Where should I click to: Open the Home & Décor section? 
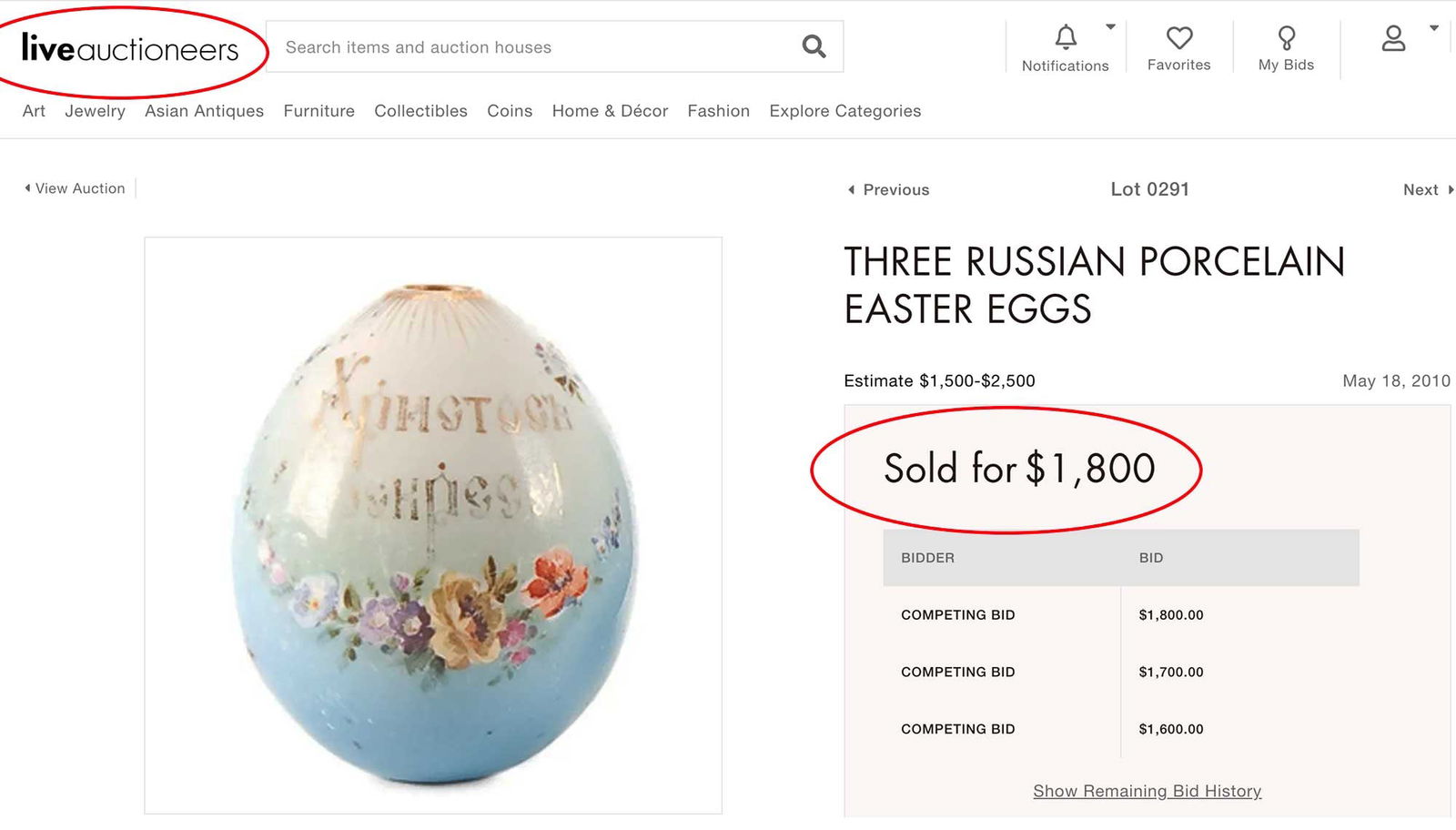(x=610, y=110)
